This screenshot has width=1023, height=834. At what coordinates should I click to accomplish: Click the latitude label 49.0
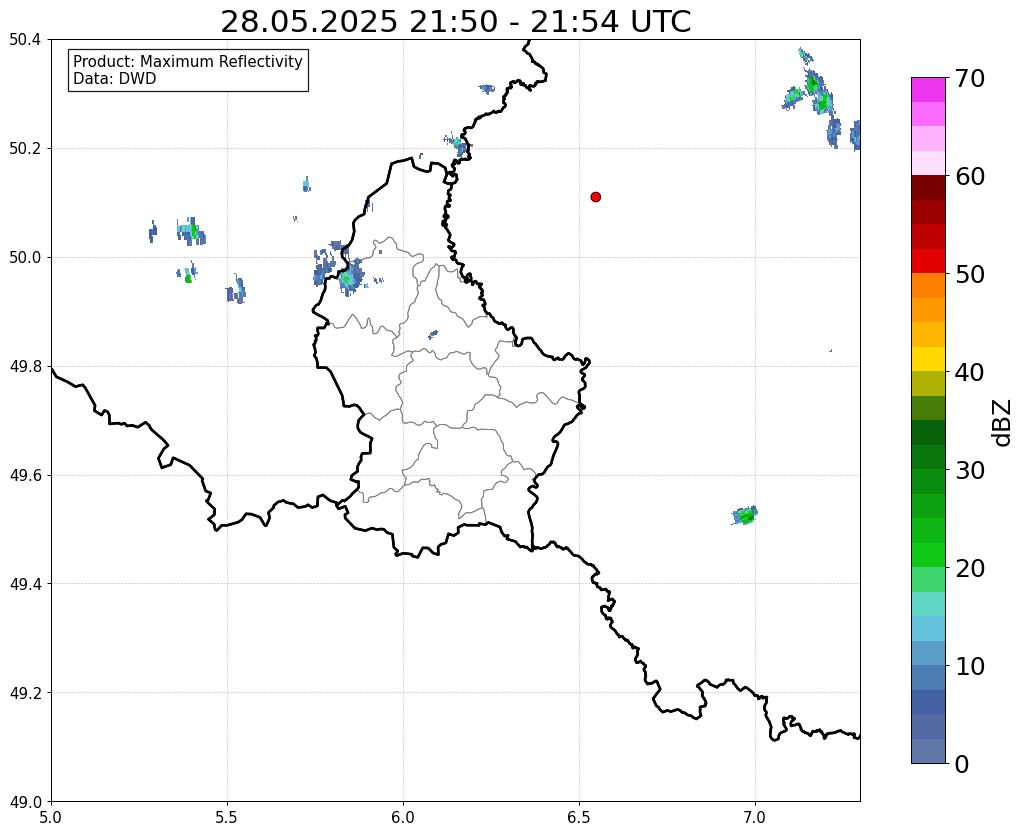[x=25, y=802]
